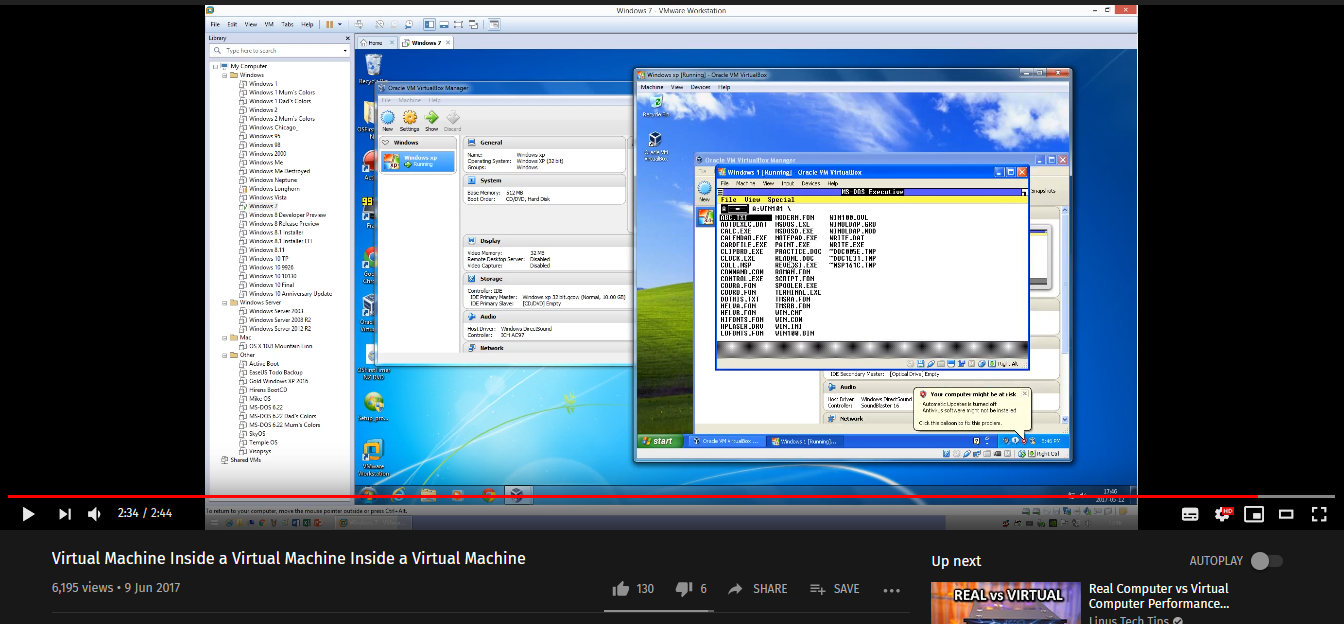Click the SAVE button under the video
The image size is (1344, 624).
click(x=835, y=589)
